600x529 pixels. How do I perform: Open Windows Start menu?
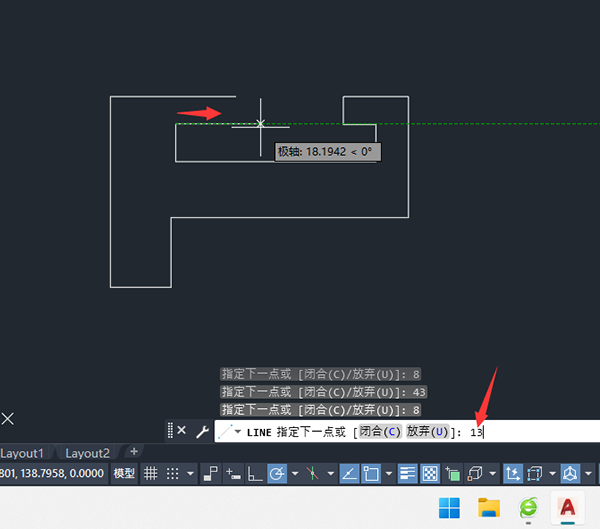coord(449,508)
